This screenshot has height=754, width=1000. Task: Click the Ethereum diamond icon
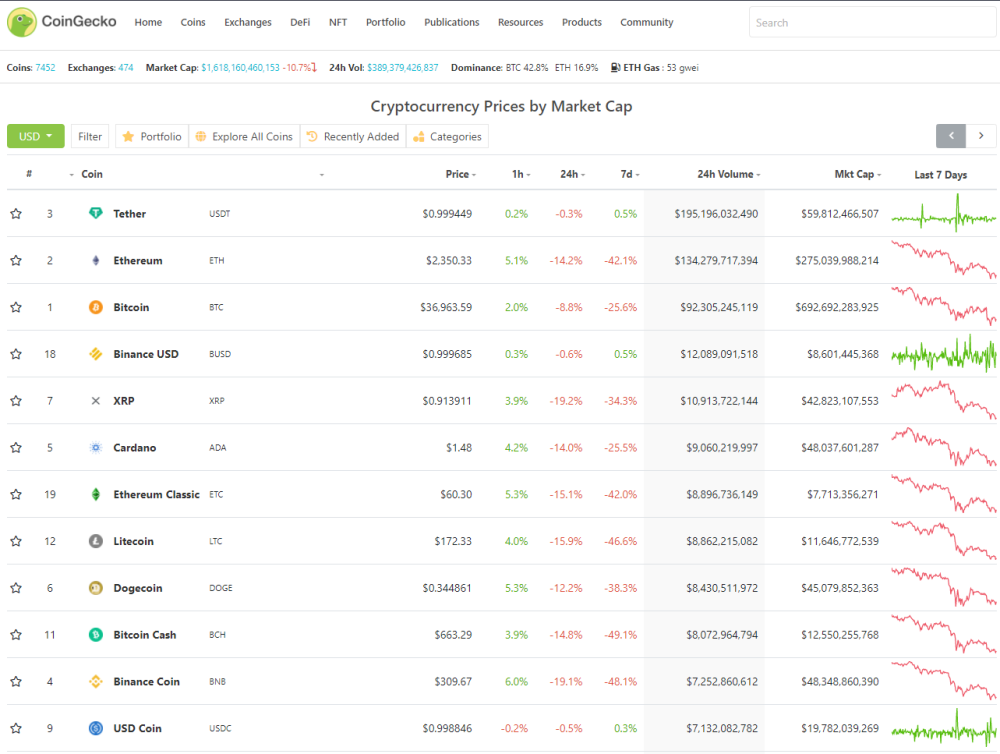coord(96,260)
